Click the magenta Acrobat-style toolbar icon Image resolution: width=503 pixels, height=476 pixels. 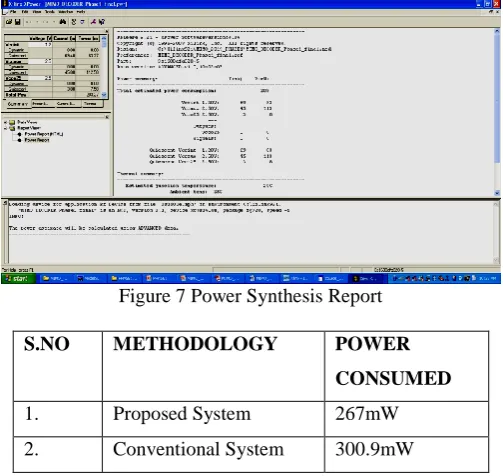coord(93,22)
